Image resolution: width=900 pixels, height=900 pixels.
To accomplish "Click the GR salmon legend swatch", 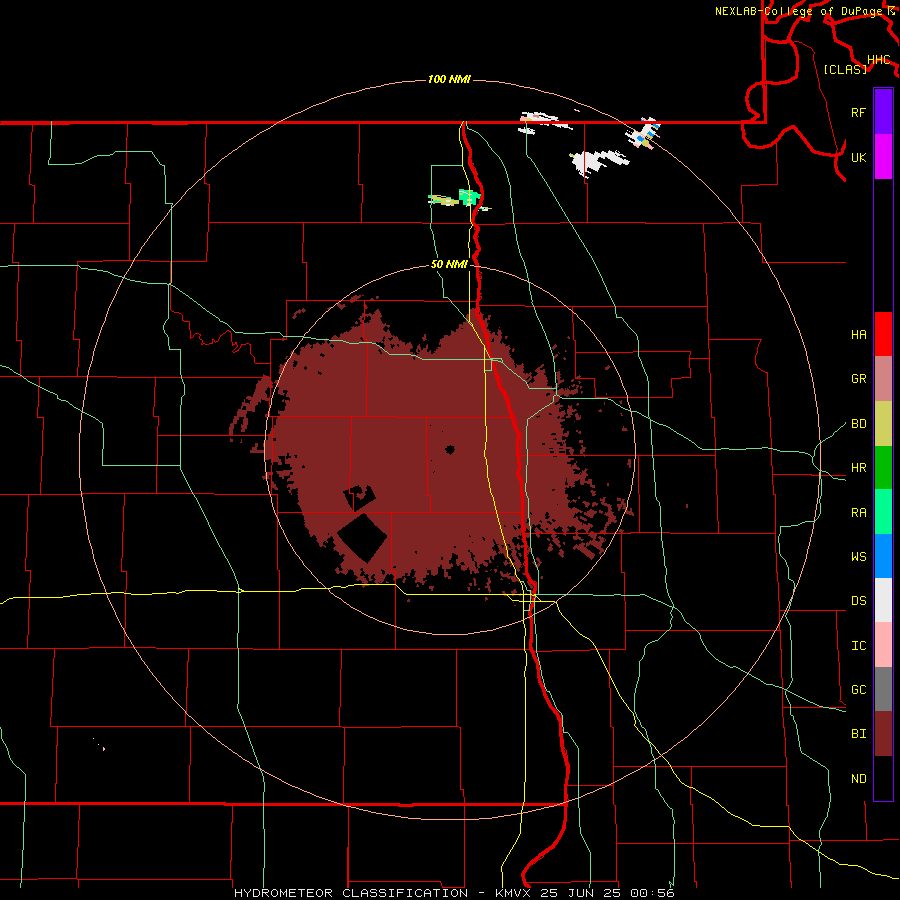I will (883, 379).
